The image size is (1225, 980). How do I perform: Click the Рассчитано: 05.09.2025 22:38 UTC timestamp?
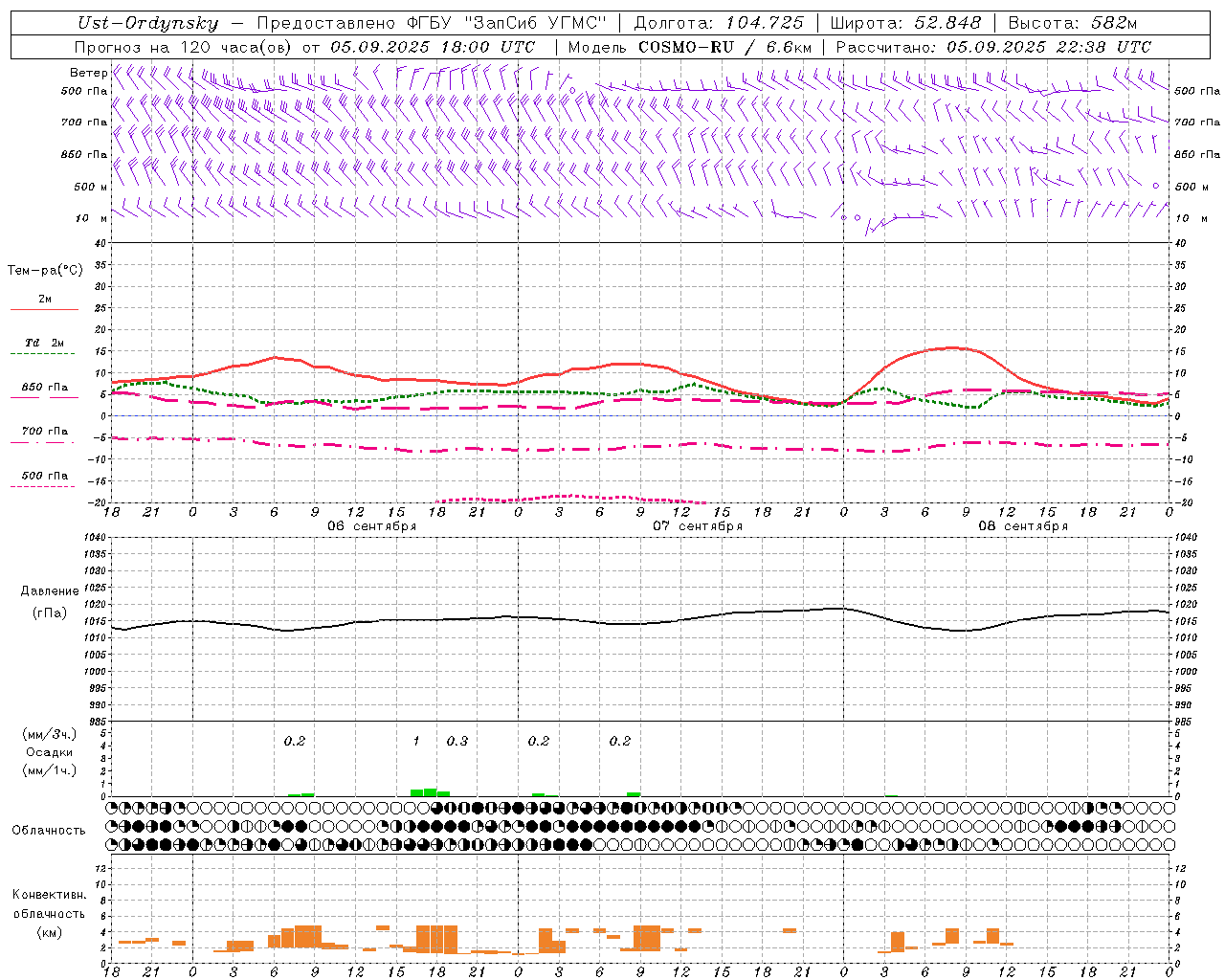point(993,47)
